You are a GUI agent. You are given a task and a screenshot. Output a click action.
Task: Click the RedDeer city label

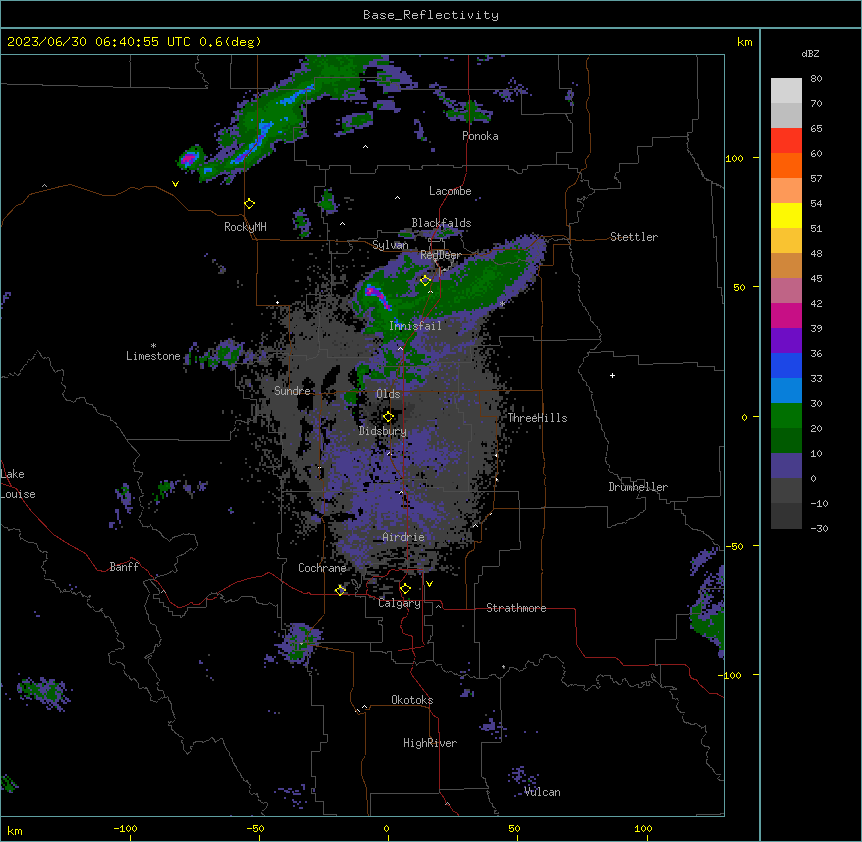coord(440,255)
